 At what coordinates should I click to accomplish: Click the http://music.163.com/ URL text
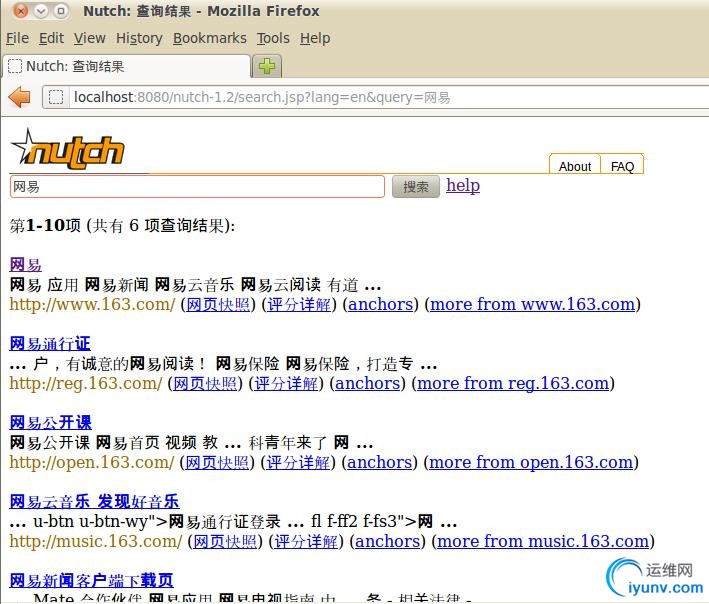(96, 542)
